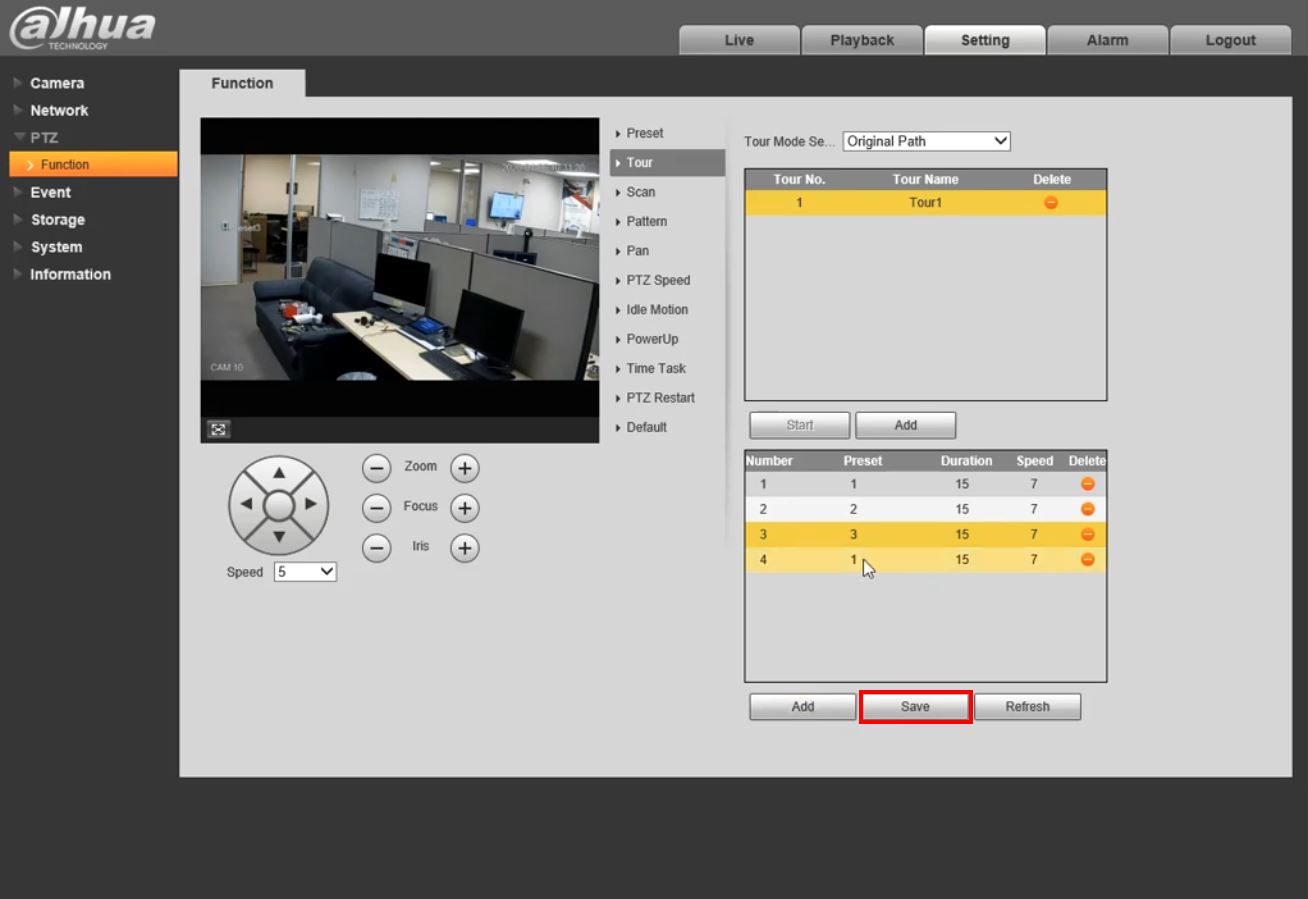Expand the System sidebar section
This screenshot has width=1308, height=899.
(x=56, y=247)
